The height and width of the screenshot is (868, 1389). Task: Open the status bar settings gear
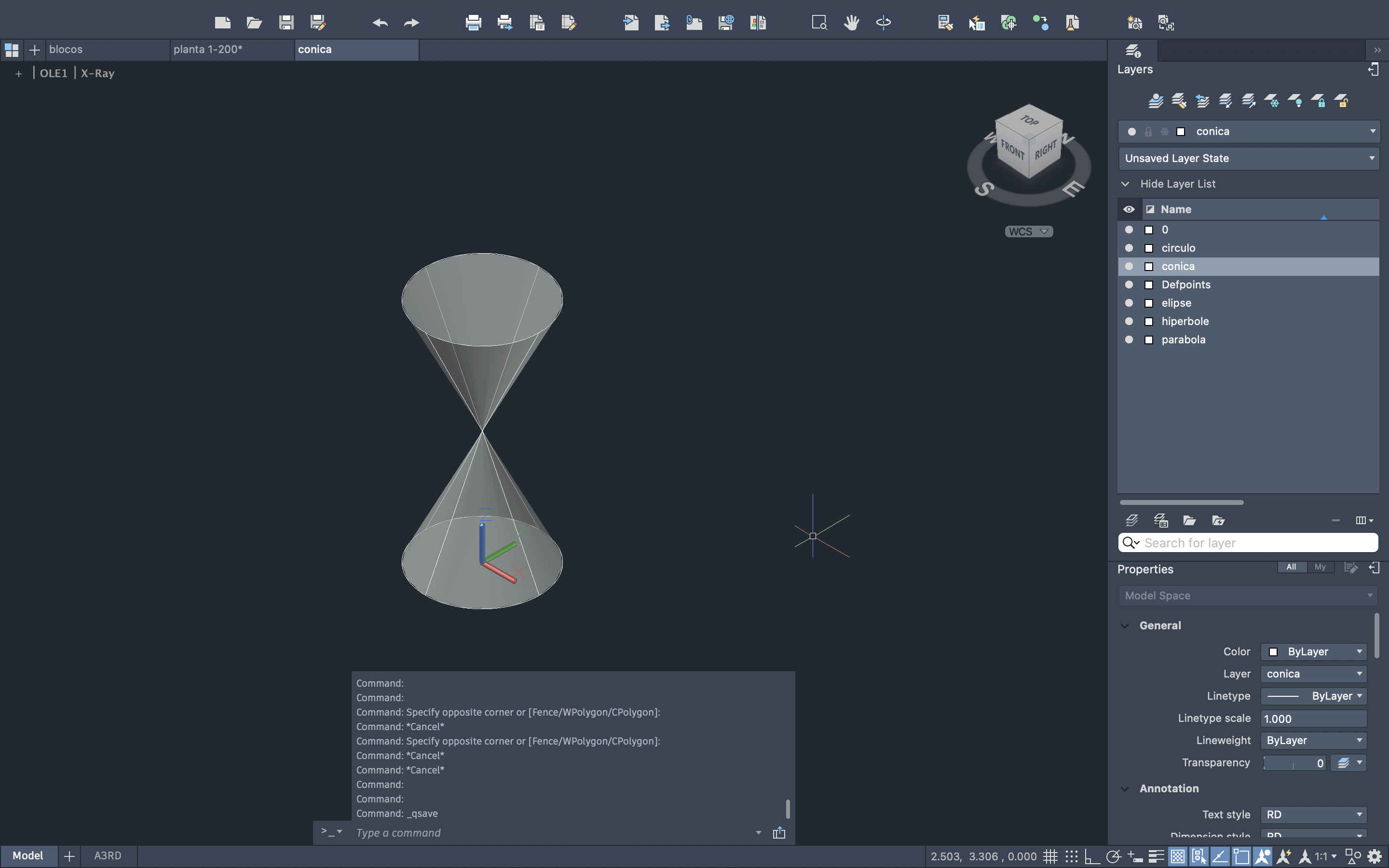click(x=1375, y=856)
